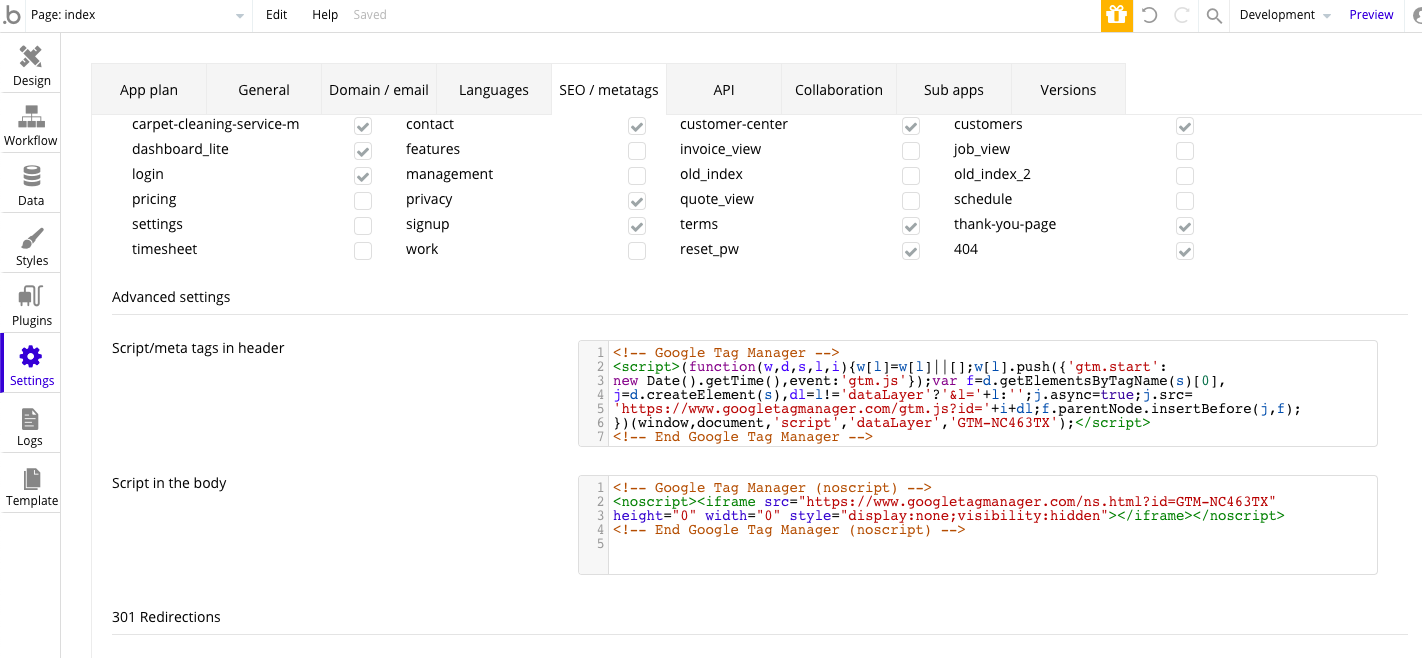The image size is (1422, 658).
Task: Click into the header script code editor
Action: pyautogui.click(x=978, y=393)
